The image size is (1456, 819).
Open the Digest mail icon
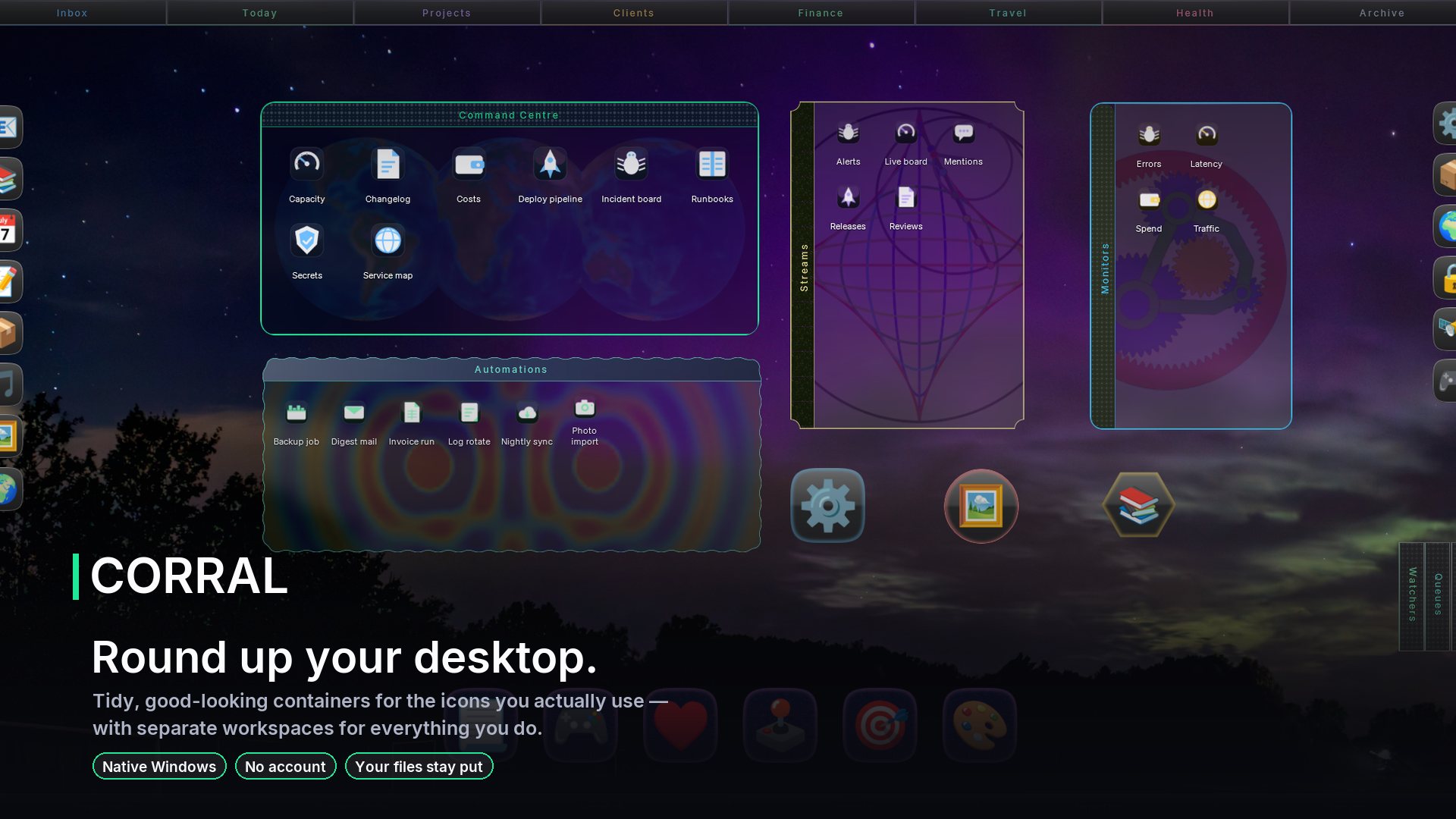[353, 413]
